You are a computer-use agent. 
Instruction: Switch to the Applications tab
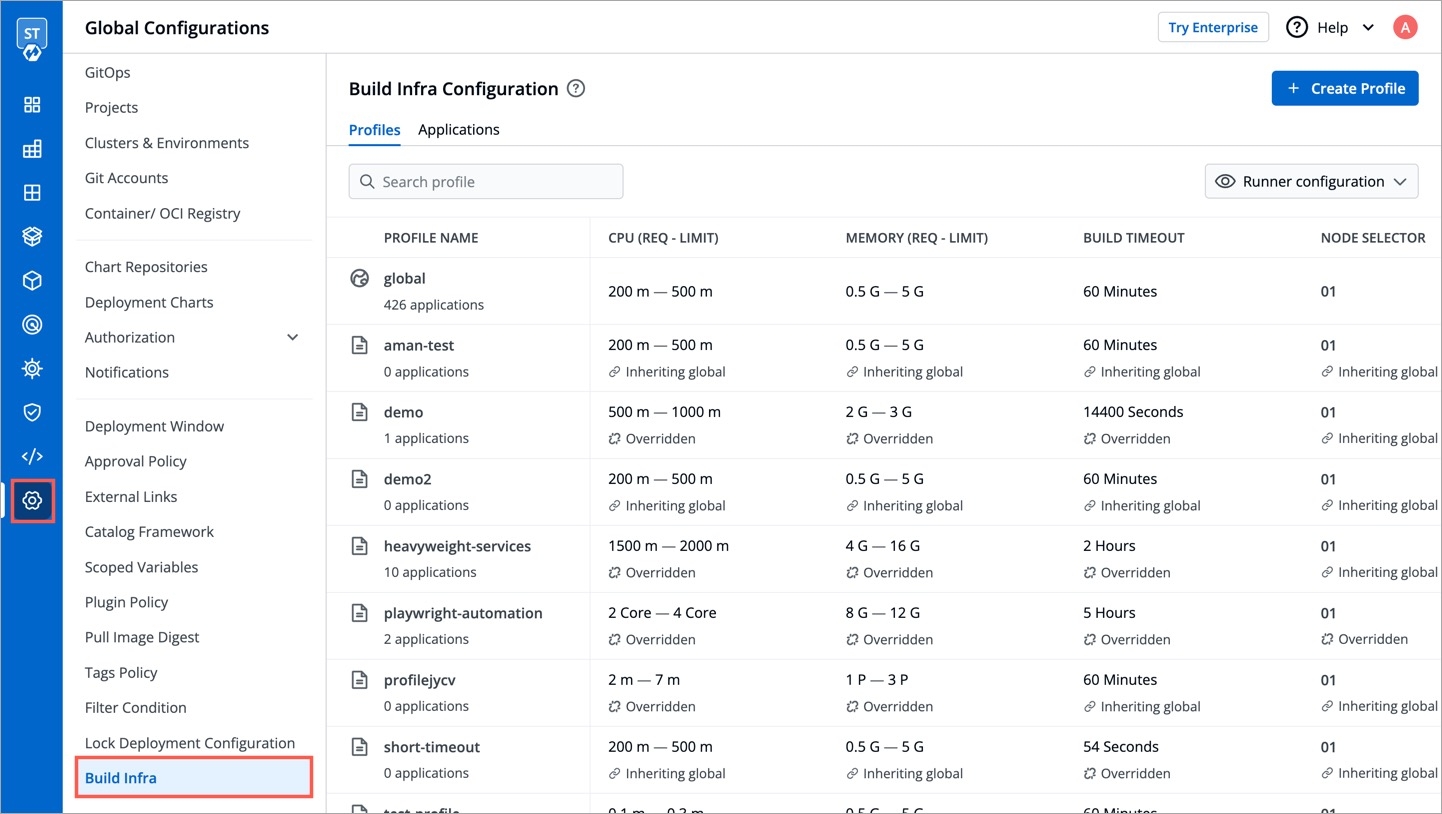(x=459, y=130)
